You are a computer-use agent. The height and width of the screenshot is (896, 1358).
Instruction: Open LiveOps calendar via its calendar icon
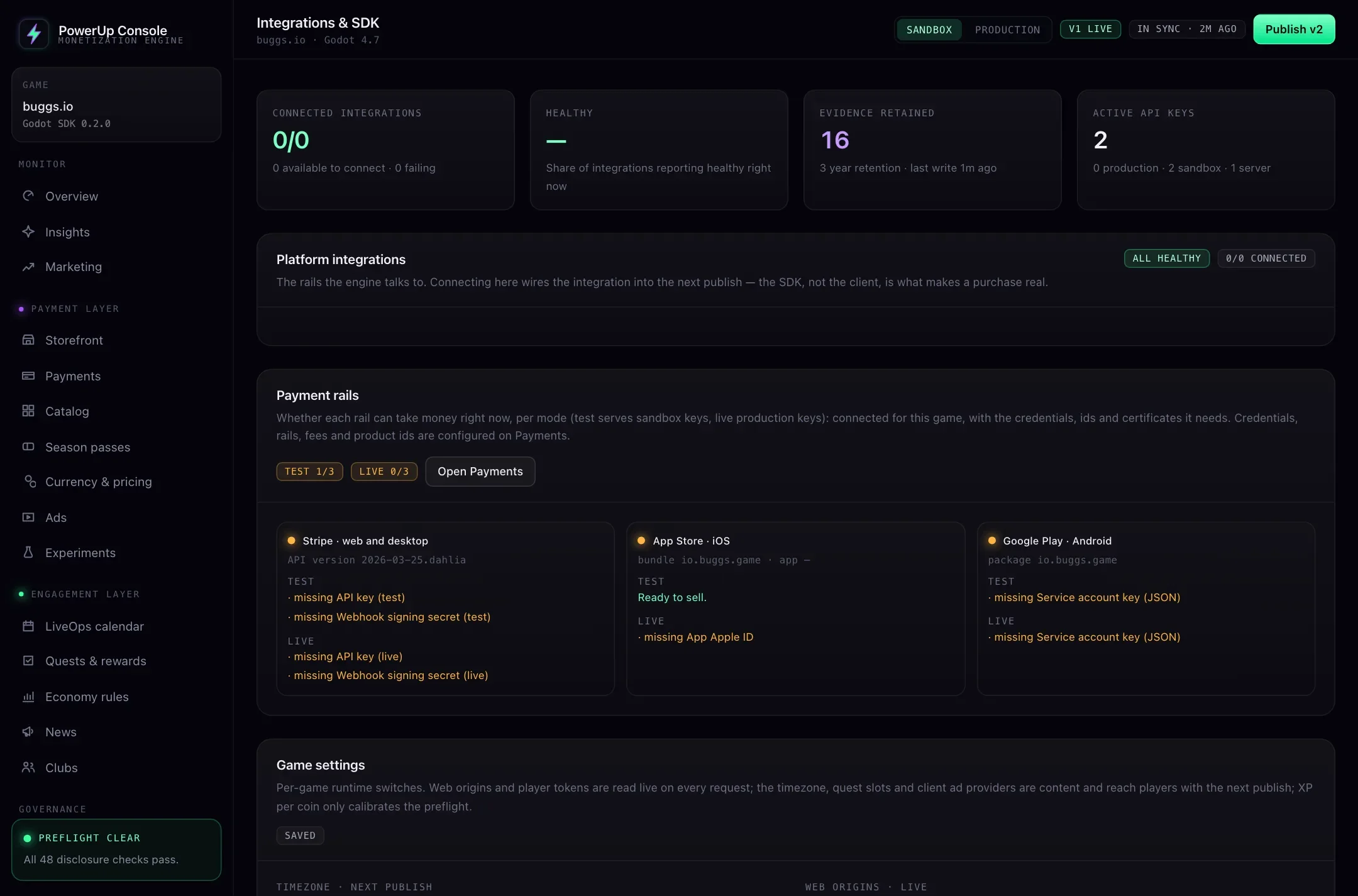pyautogui.click(x=28, y=626)
